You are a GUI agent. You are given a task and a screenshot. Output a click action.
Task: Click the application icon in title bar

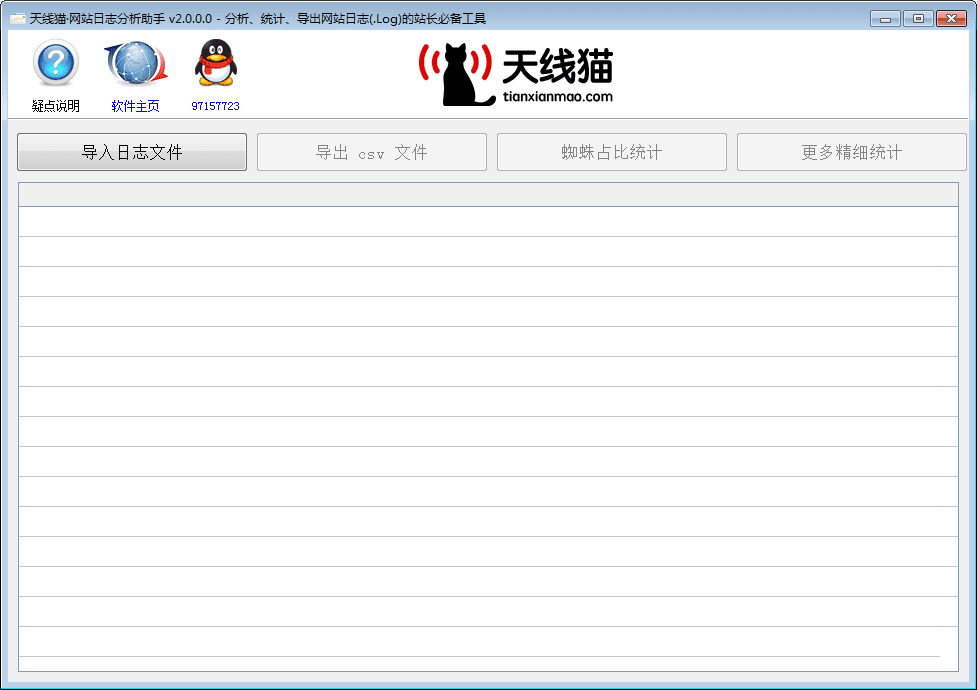coord(17,19)
